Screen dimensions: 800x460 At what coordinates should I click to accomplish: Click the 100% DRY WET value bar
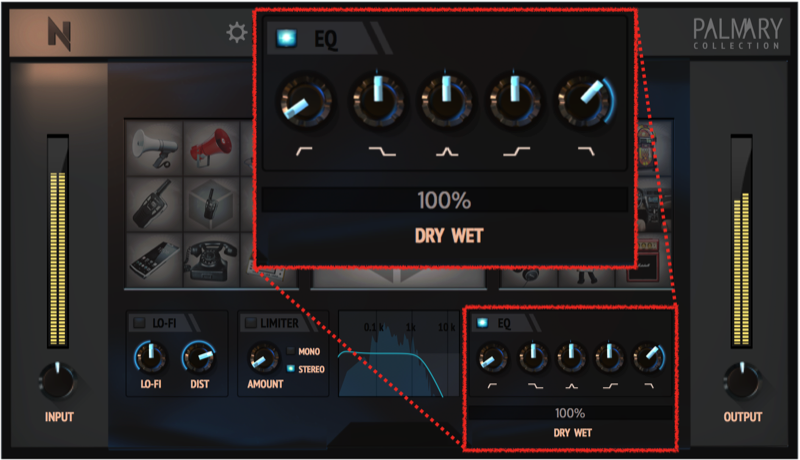pos(570,413)
